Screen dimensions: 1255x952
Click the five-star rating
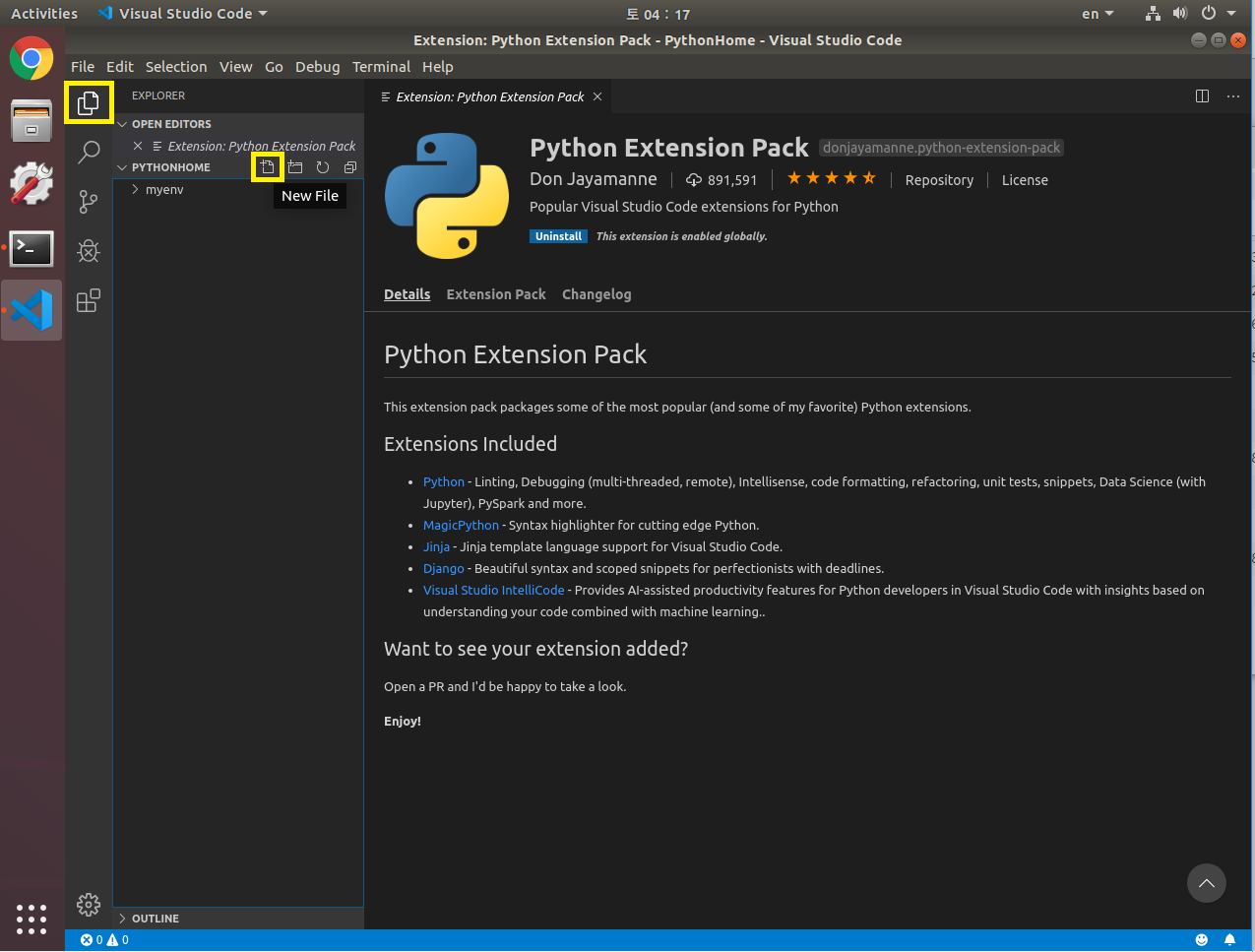[x=831, y=178]
